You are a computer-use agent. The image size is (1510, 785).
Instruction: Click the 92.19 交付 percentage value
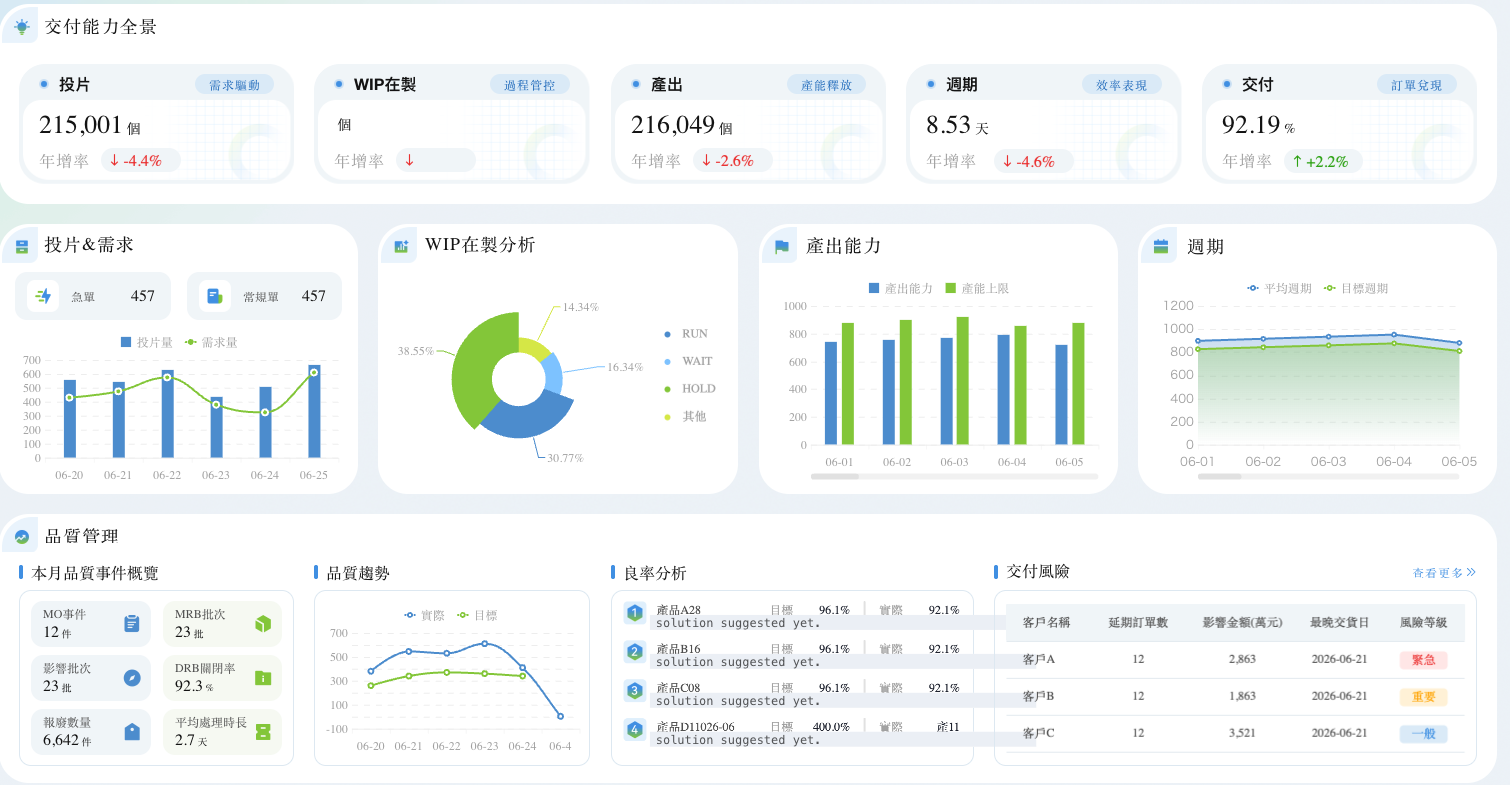tap(1251, 125)
